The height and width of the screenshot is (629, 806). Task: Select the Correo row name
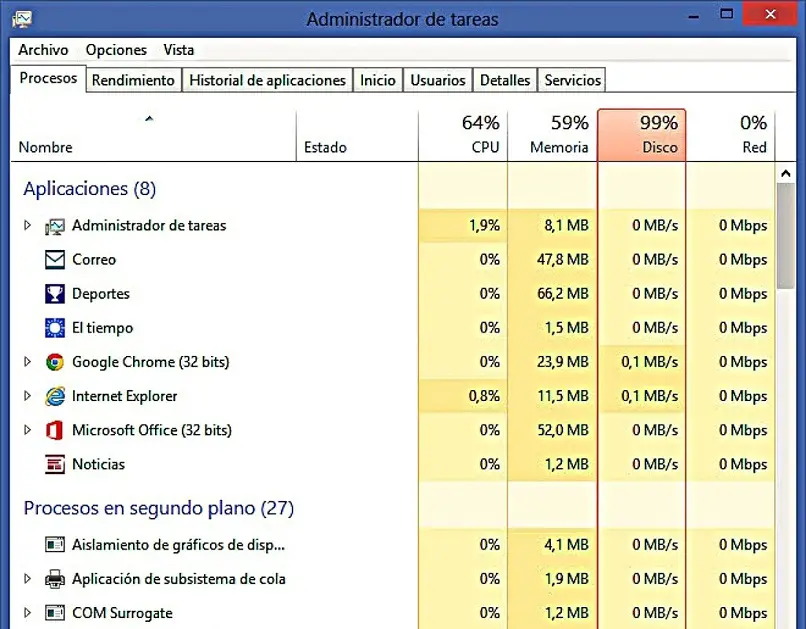tap(94, 260)
